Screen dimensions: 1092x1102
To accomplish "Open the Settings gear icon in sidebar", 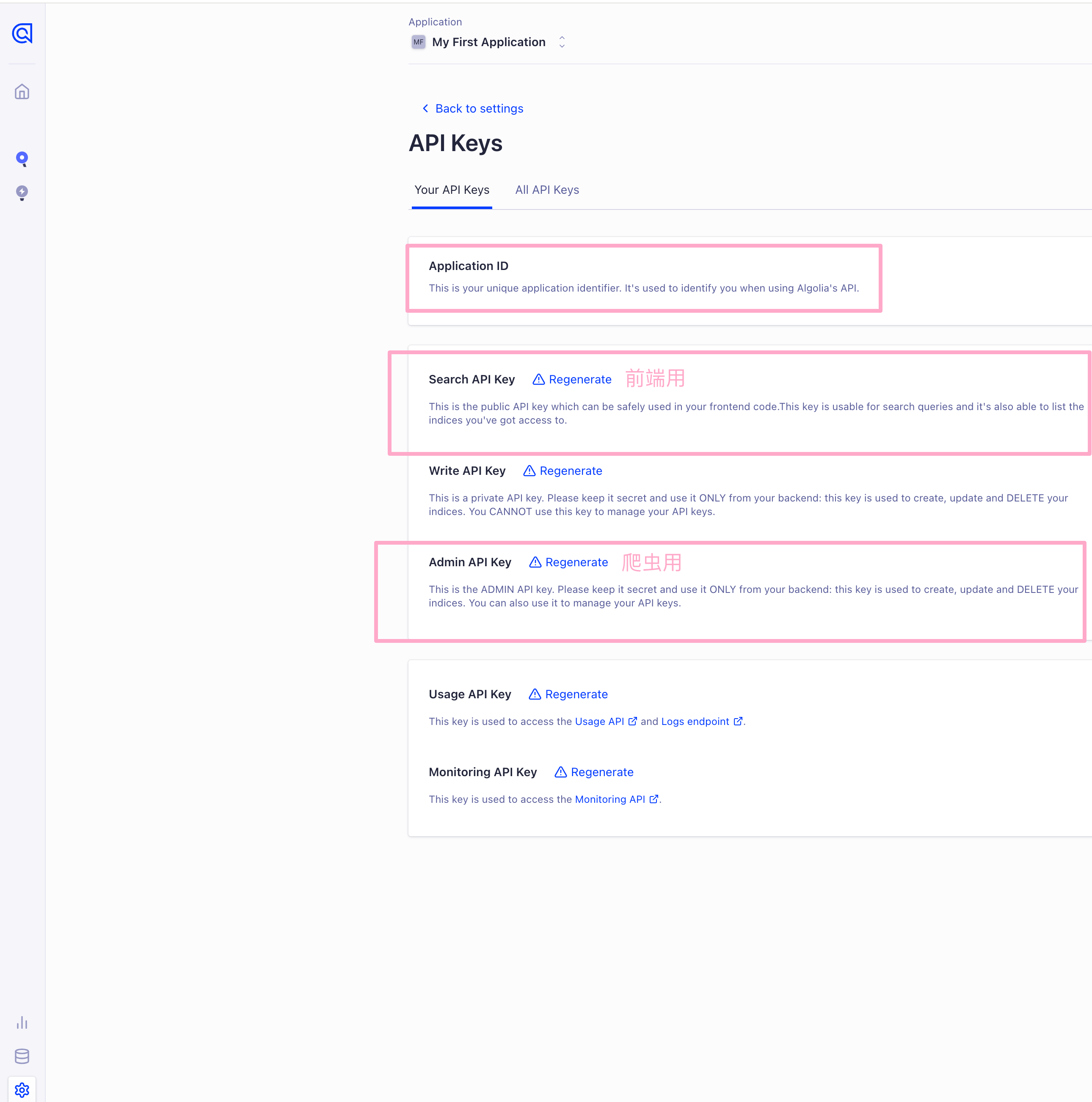I will 22,1089.
